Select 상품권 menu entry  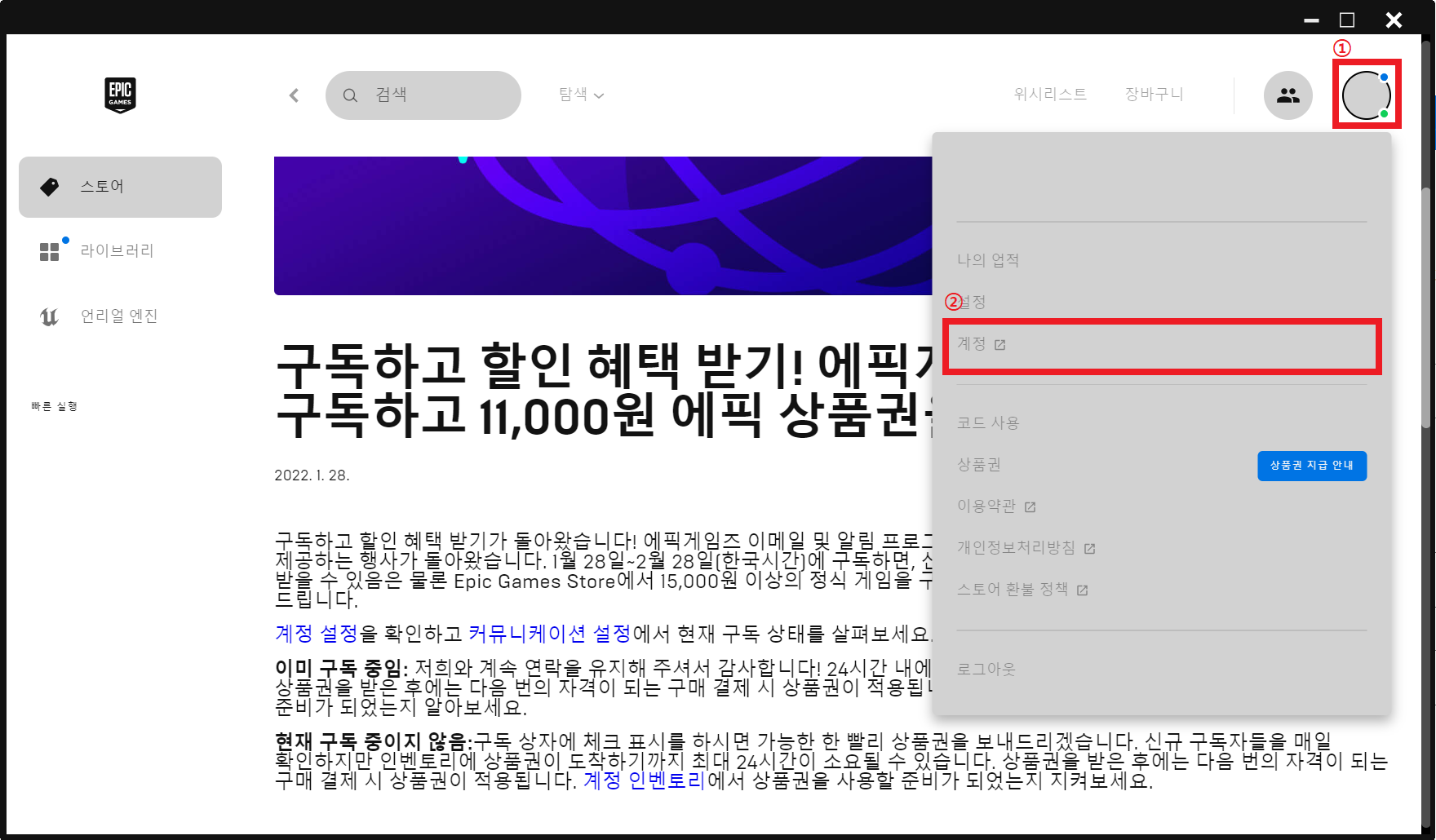979,465
